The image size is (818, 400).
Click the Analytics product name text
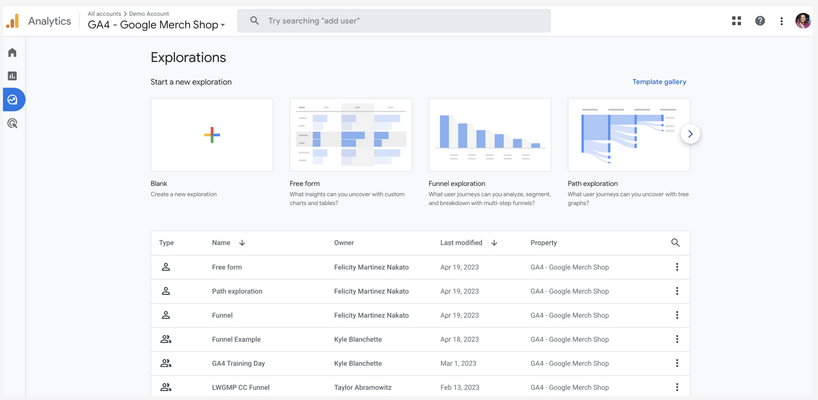coord(50,21)
